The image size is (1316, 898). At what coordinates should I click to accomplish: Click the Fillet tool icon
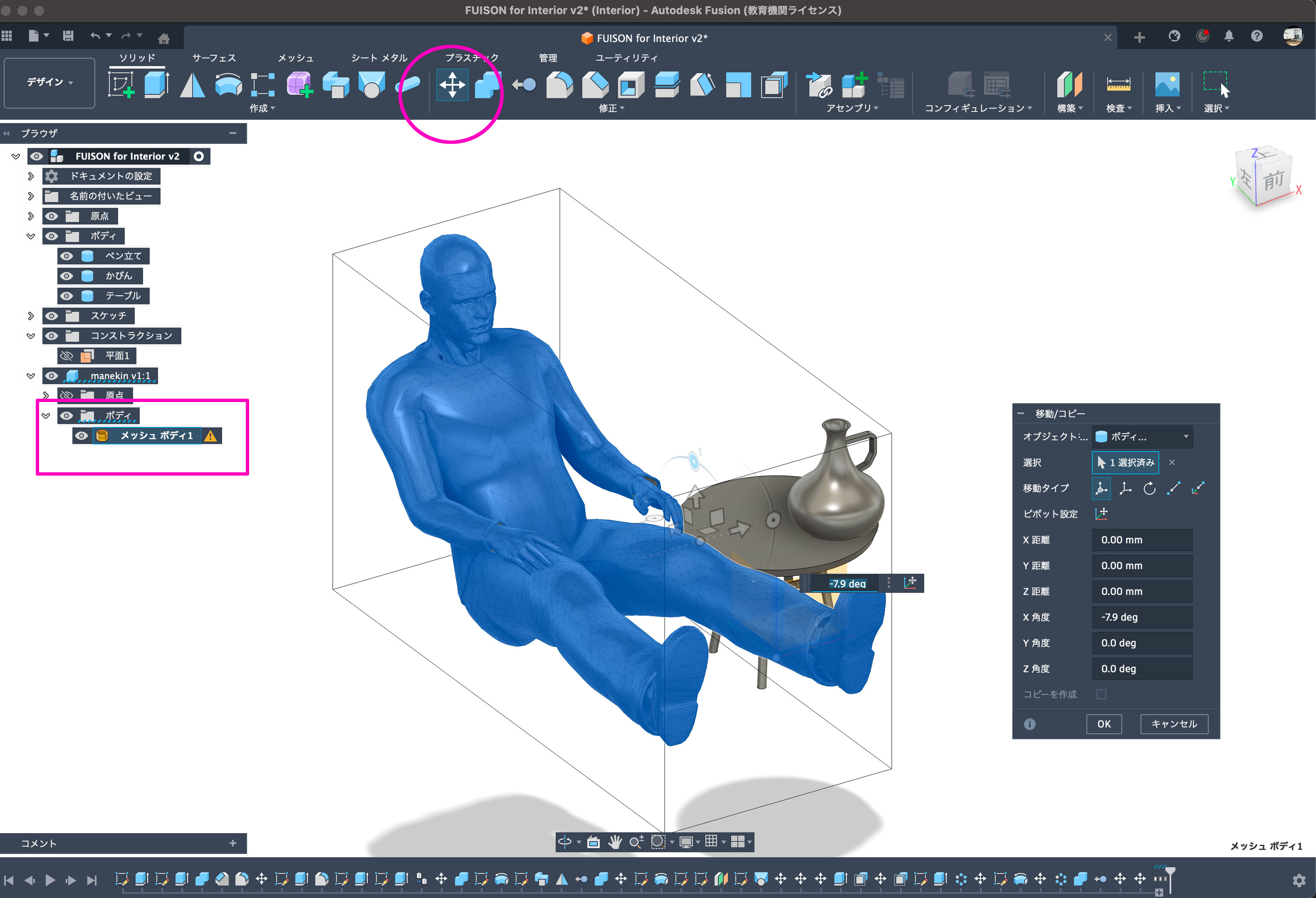click(x=559, y=85)
